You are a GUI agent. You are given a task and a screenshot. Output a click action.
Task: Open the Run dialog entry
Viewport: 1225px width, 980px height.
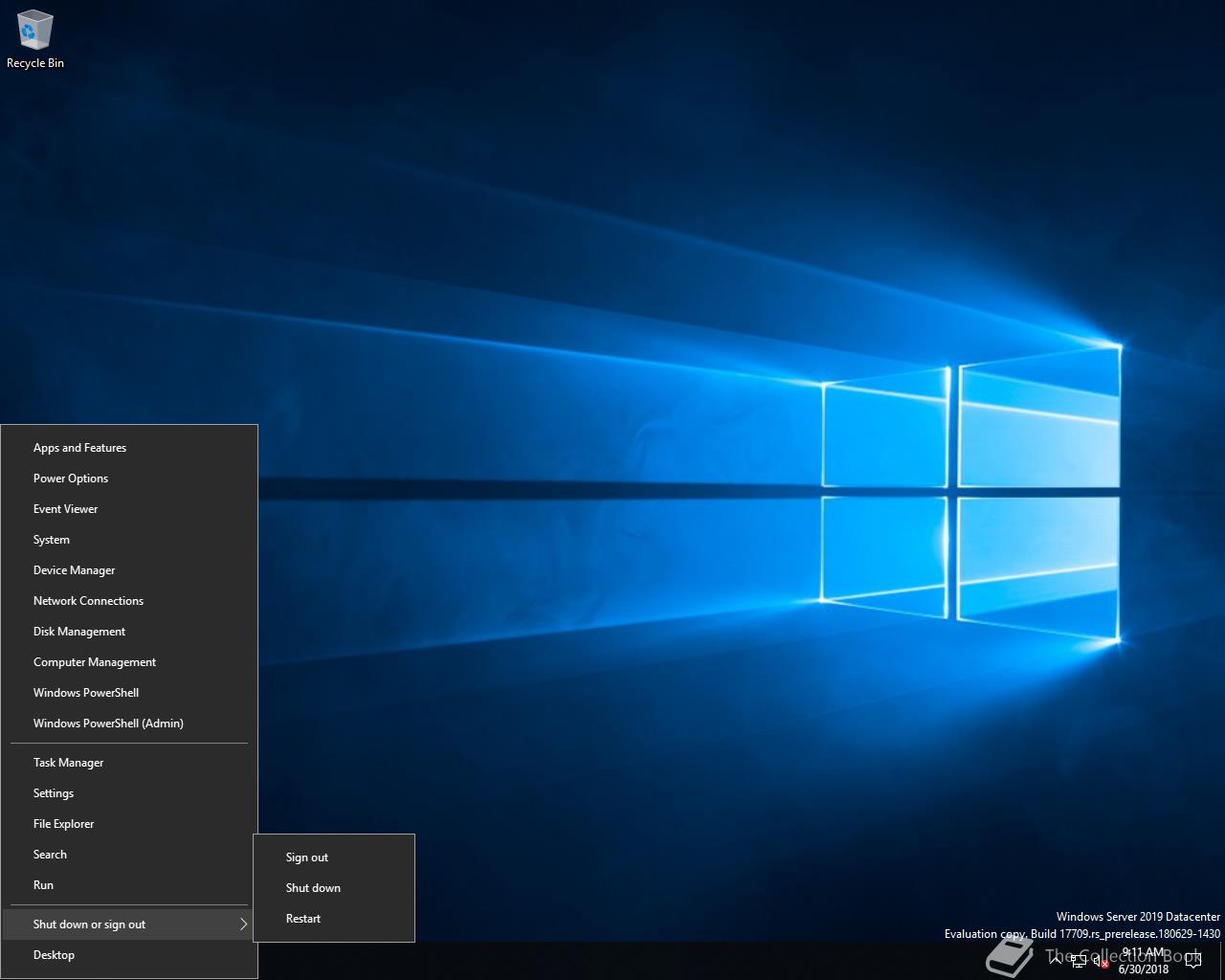(129, 885)
